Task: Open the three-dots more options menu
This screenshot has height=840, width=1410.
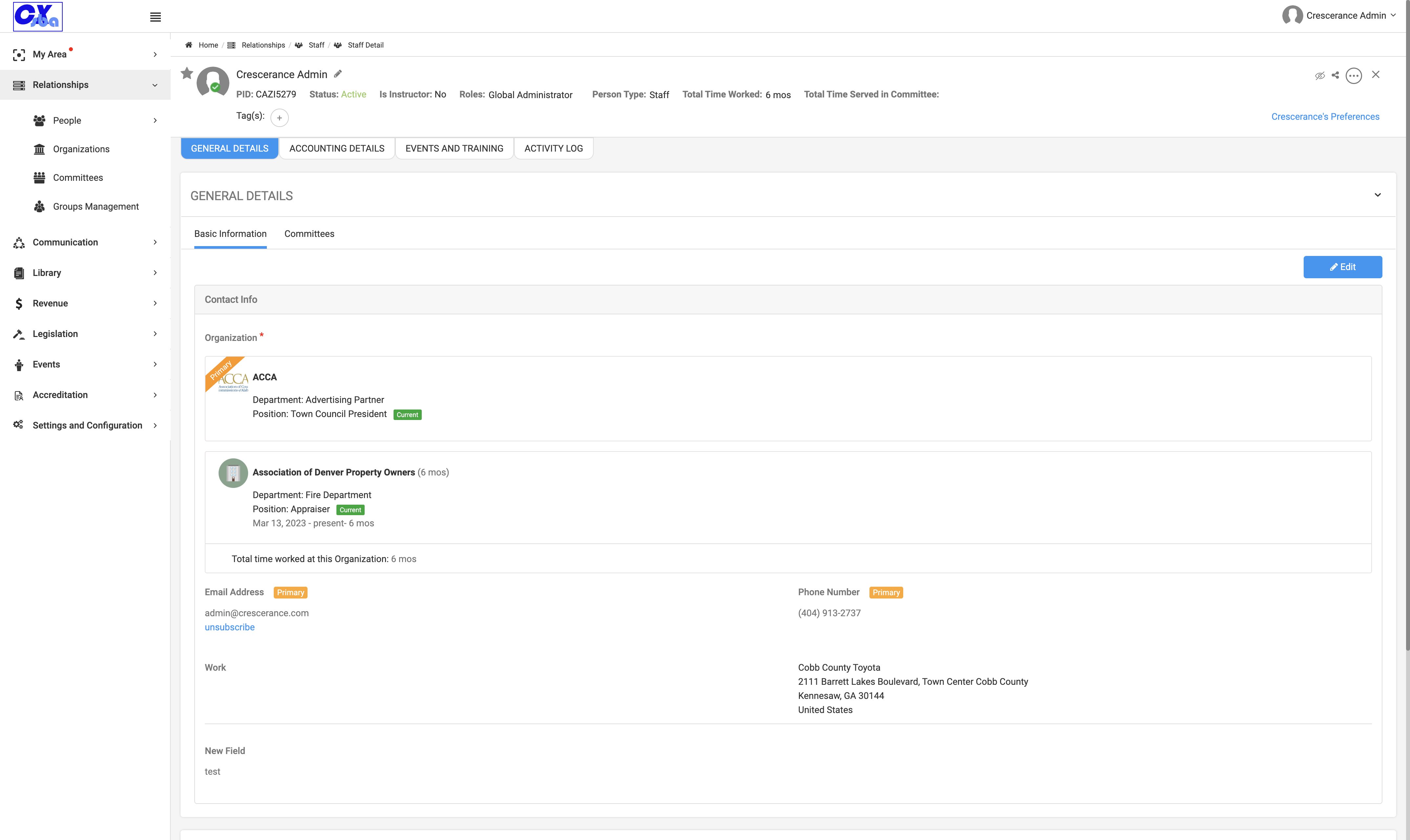Action: coord(1354,75)
